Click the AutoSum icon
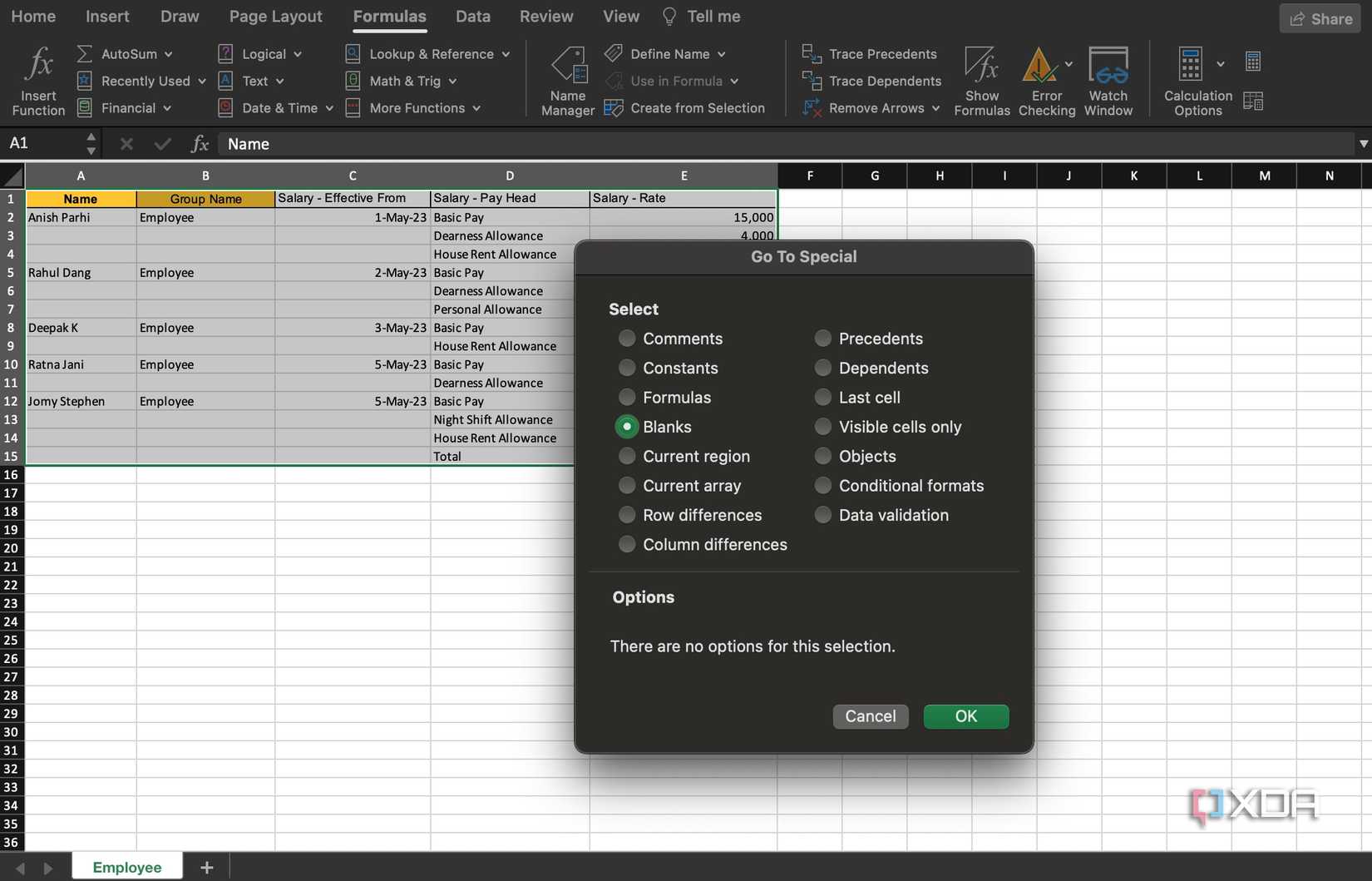This screenshot has height=881, width=1372. click(84, 53)
